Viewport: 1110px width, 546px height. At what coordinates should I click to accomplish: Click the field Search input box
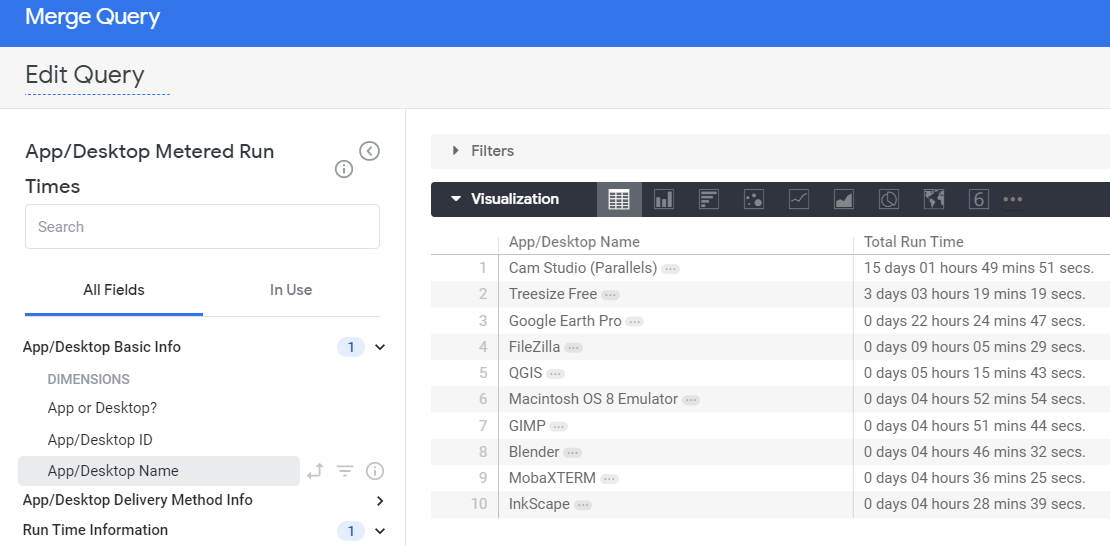[x=202, y=227]
